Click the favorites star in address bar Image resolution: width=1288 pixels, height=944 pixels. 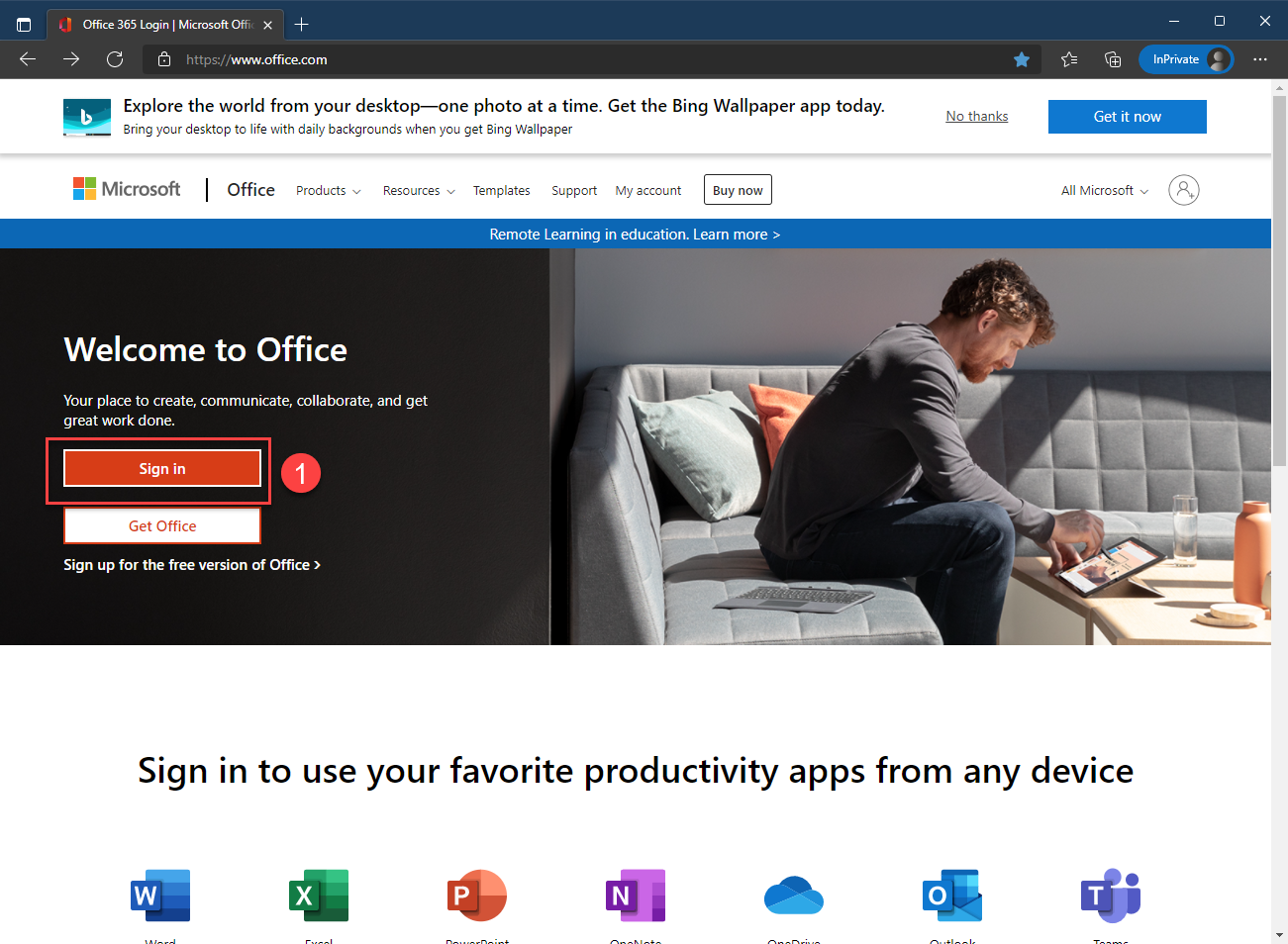[x=1022, y=59]
